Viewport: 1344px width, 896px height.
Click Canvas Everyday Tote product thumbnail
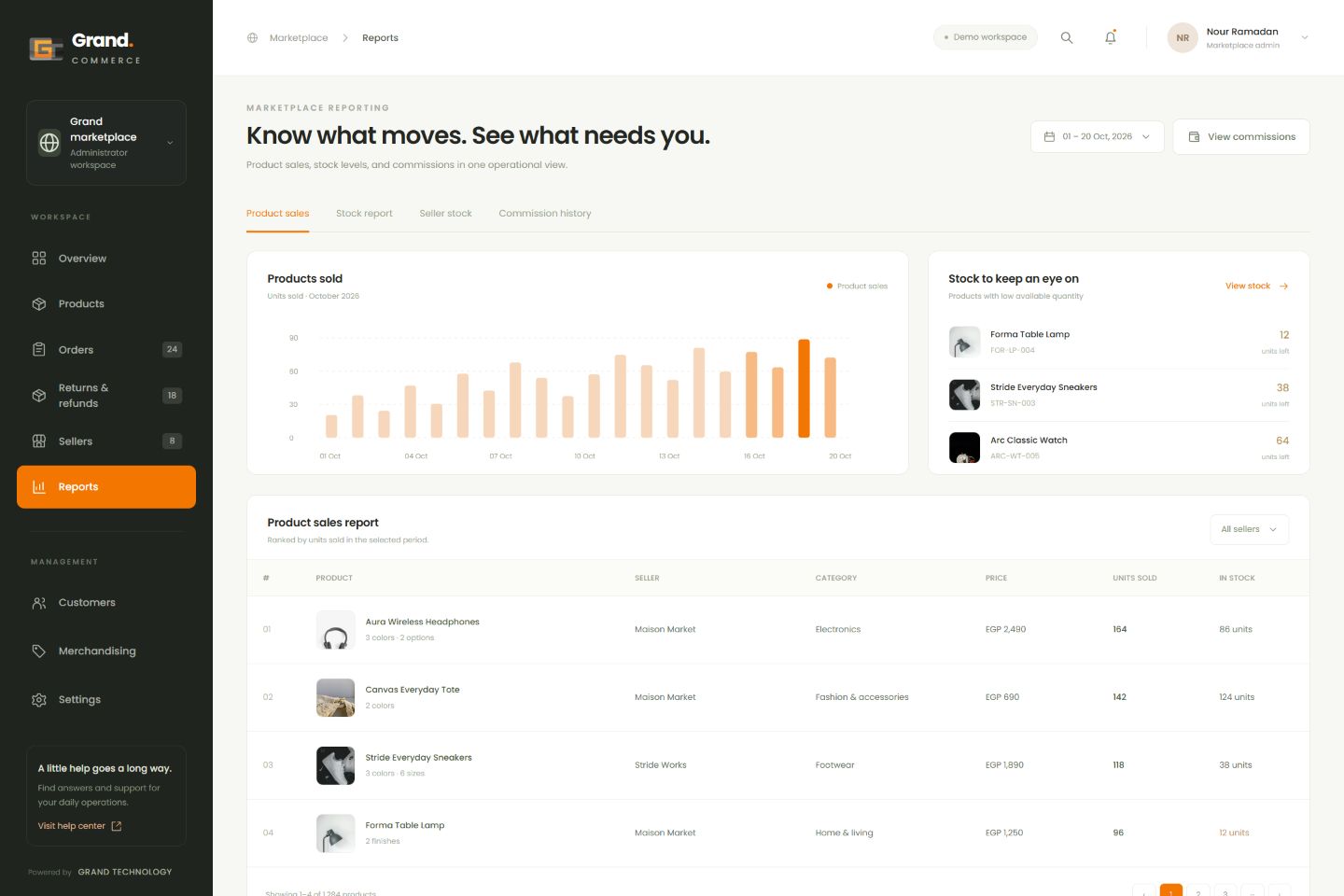(335, 698)
